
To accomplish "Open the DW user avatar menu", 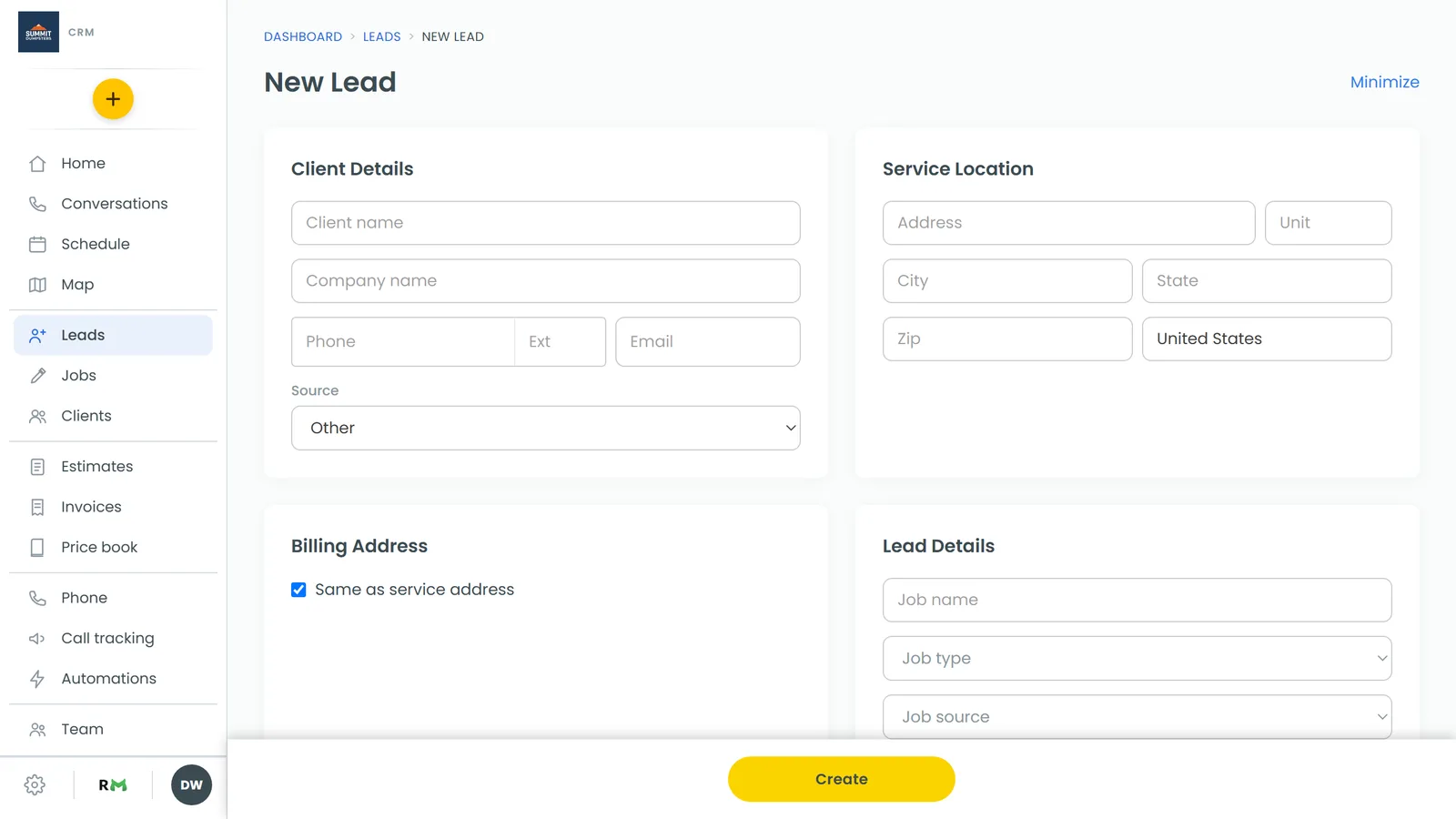I will pyautogui.click(x=191, y=785).
